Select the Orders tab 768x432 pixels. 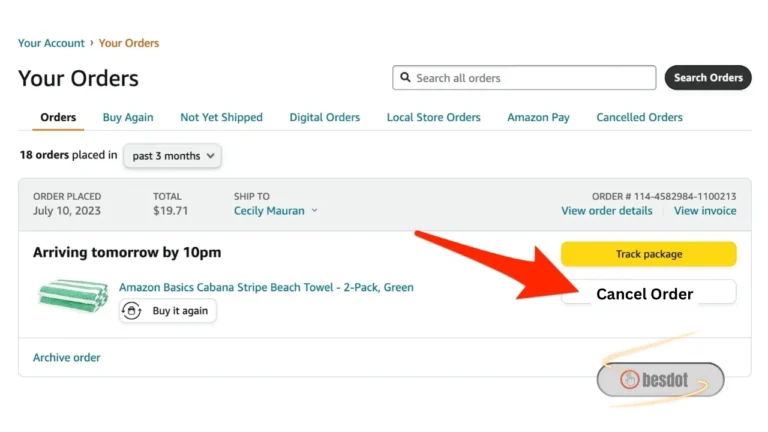[x=58, y=118]
